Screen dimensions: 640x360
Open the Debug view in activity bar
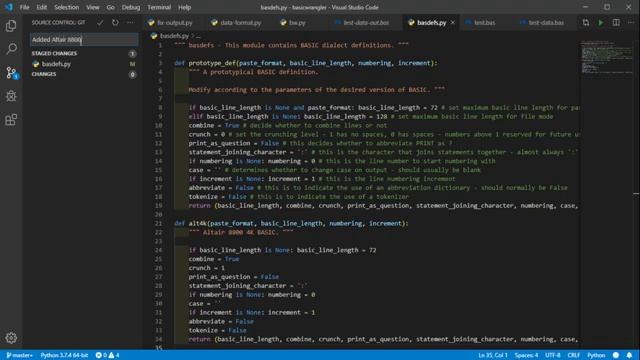coord(11,96)
